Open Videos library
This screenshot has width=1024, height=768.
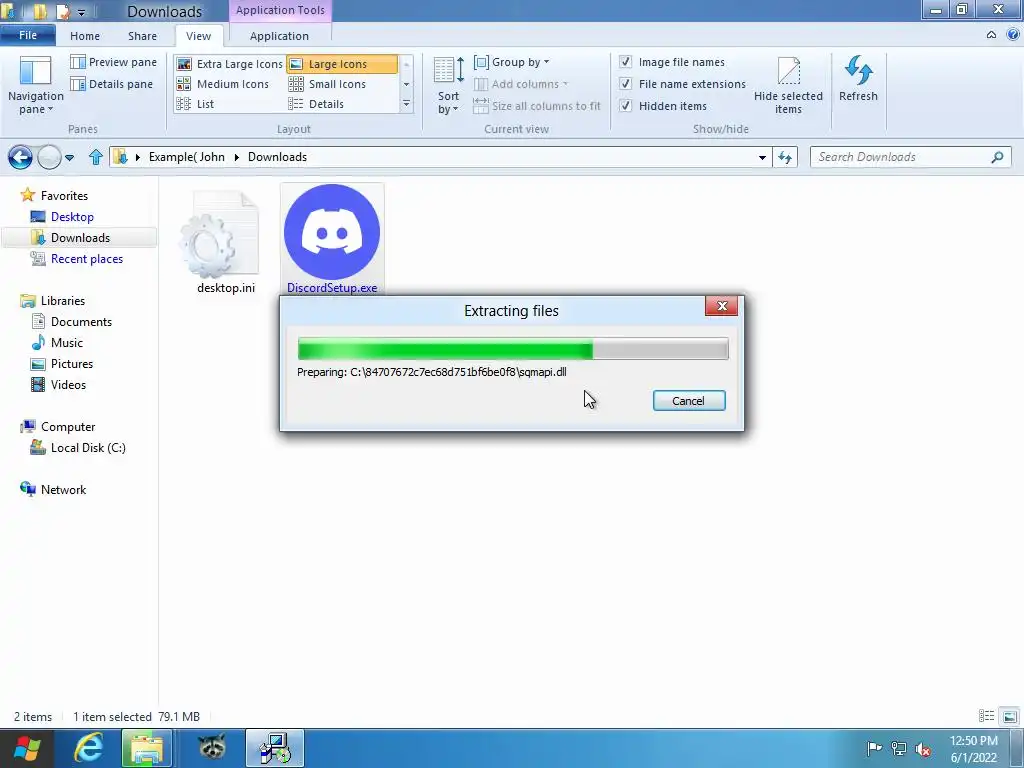tap(68, 385)
